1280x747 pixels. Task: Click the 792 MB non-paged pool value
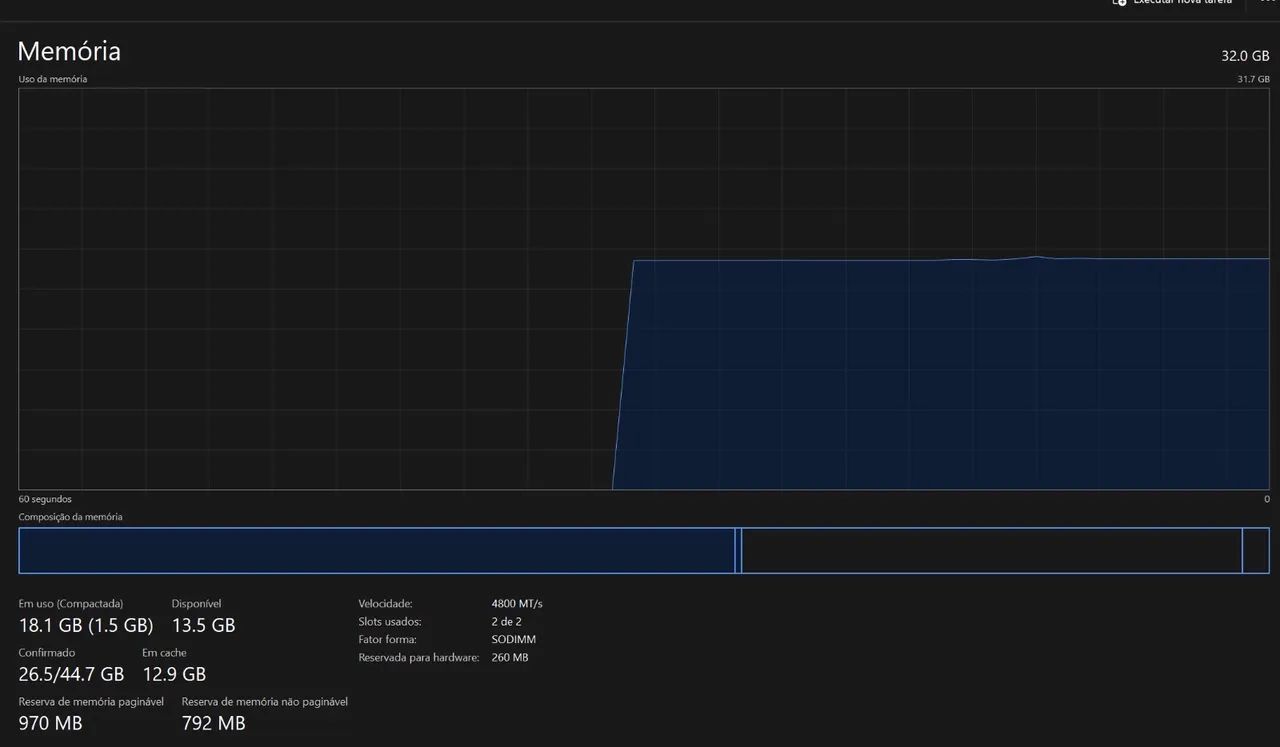click(213, 723)
